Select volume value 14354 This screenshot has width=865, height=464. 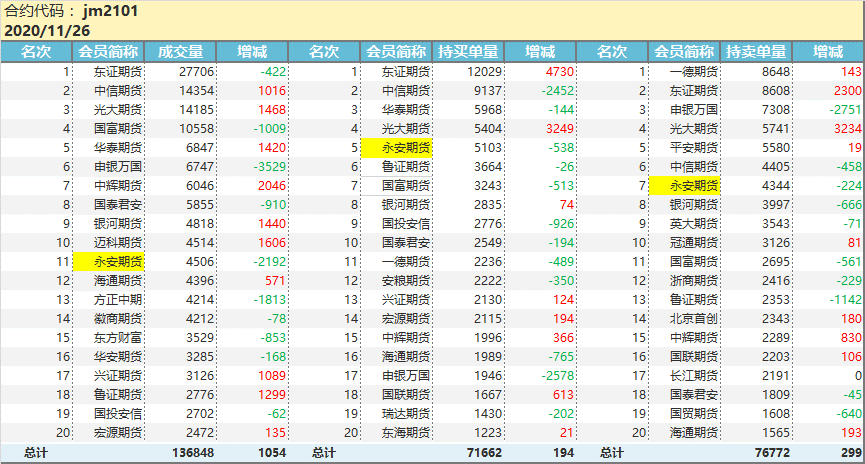pyautogui.click(x=196, y=90)
